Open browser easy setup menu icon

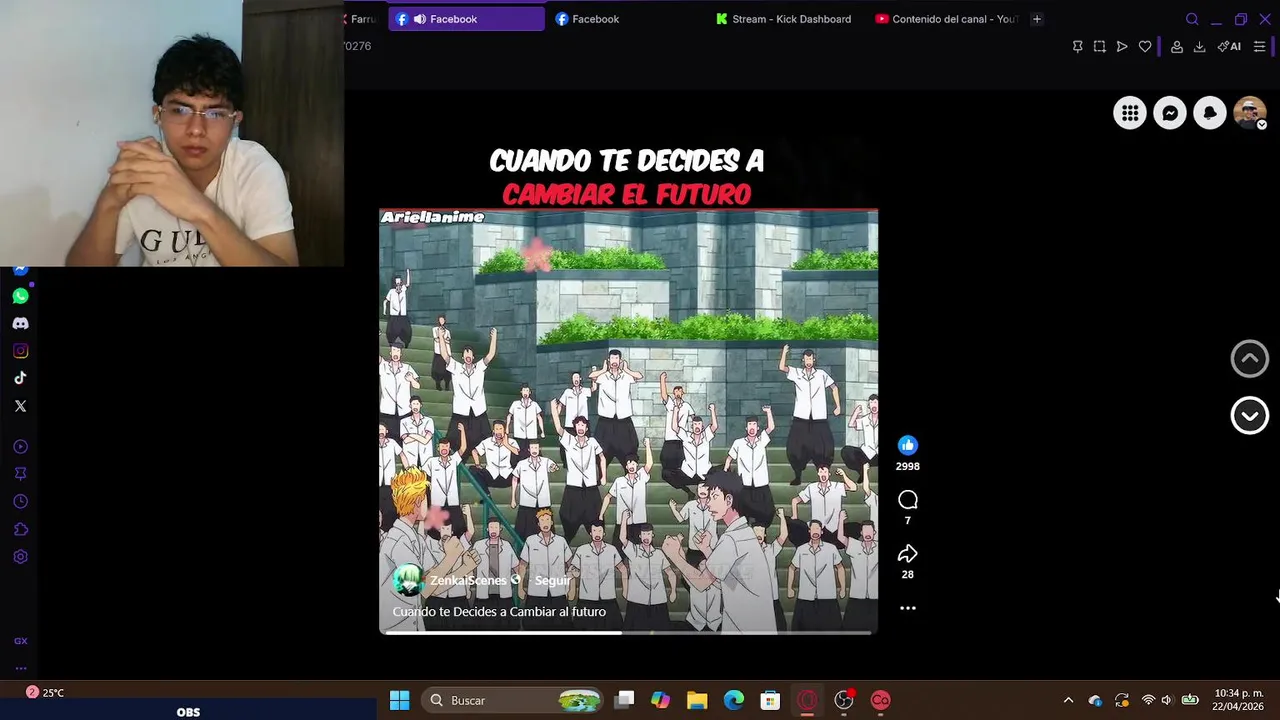pyautogui.click(x=1259, y=46)
